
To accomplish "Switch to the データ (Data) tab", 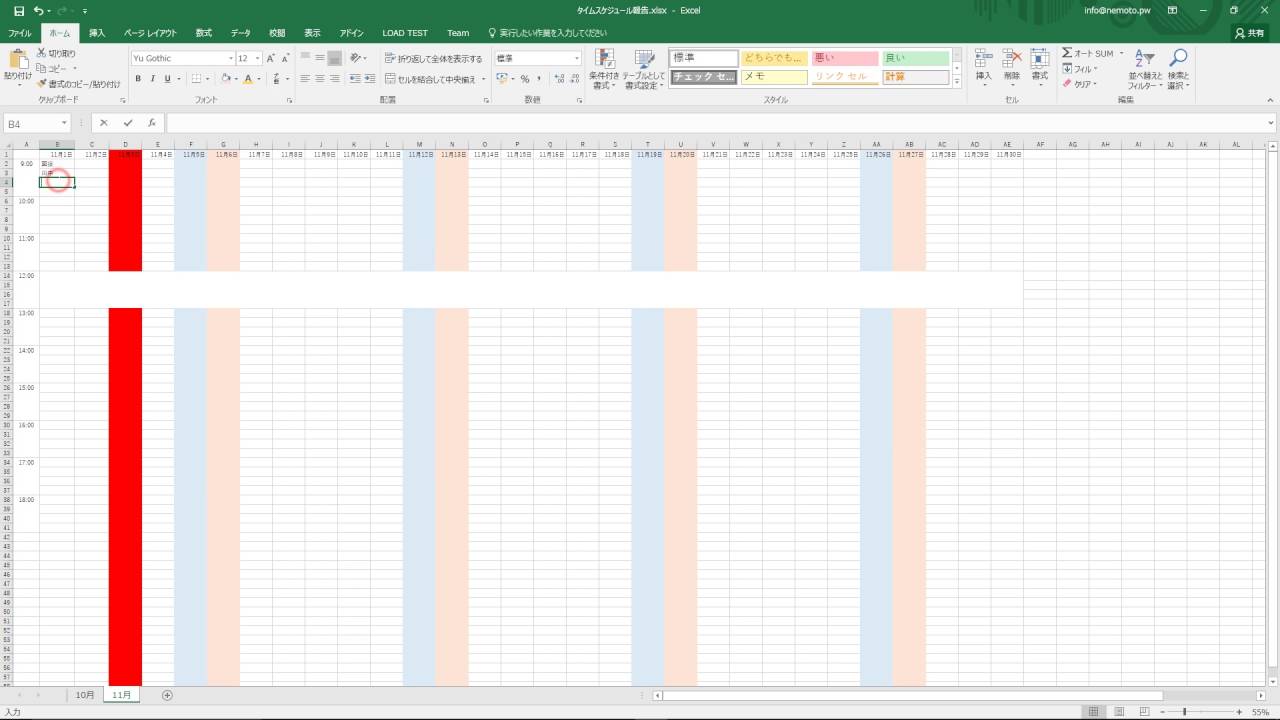I will (x=241, y=33).
